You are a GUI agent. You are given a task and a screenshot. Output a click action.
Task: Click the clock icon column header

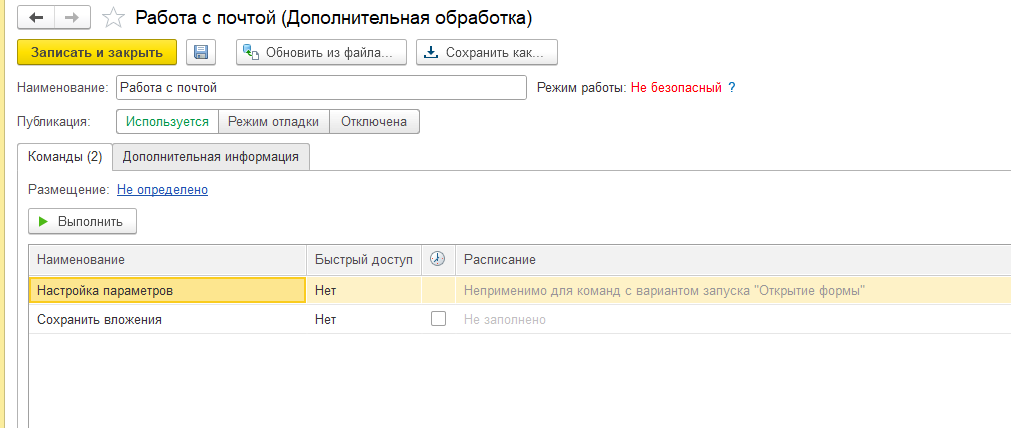pos(437,259)
